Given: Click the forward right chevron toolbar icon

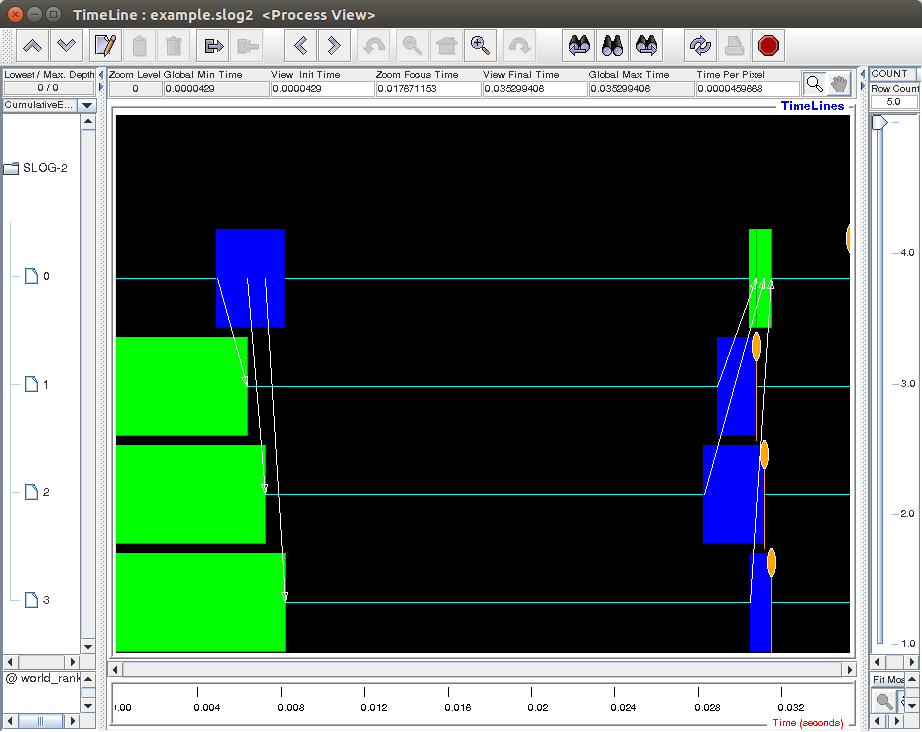Looking at the screenshot, I should point(334,46).
